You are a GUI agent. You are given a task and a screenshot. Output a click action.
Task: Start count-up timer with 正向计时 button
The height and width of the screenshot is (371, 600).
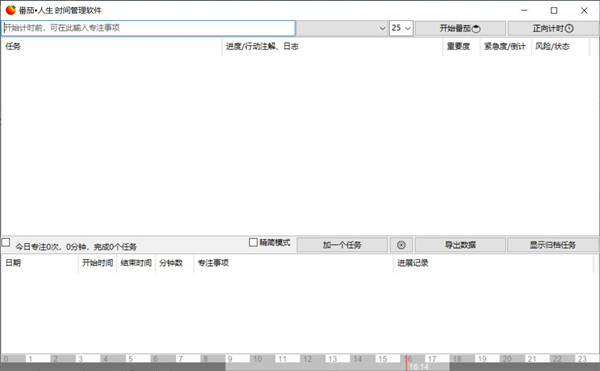pos(553,28)
